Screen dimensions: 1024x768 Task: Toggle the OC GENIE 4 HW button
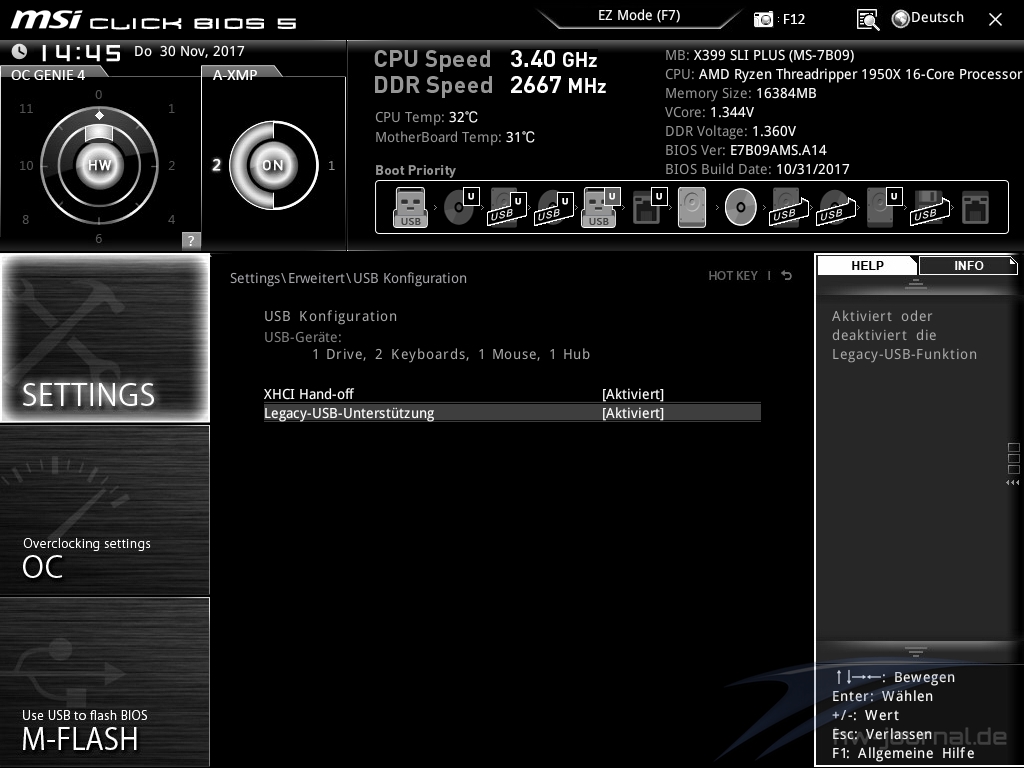tap(99, 165)
